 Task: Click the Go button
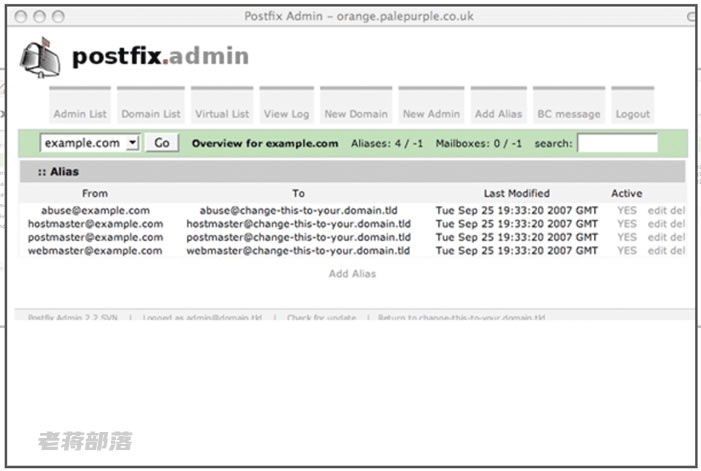pos(162,143)
